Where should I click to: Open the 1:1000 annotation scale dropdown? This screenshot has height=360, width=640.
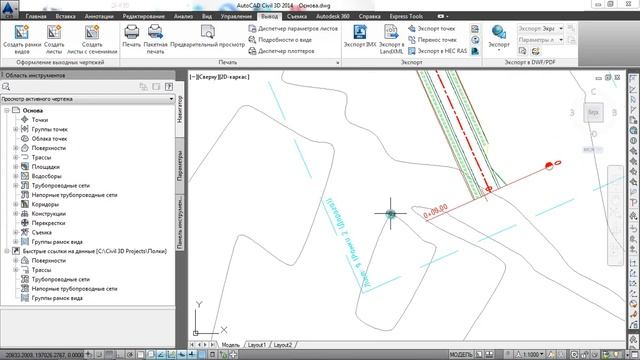(531, 354)
